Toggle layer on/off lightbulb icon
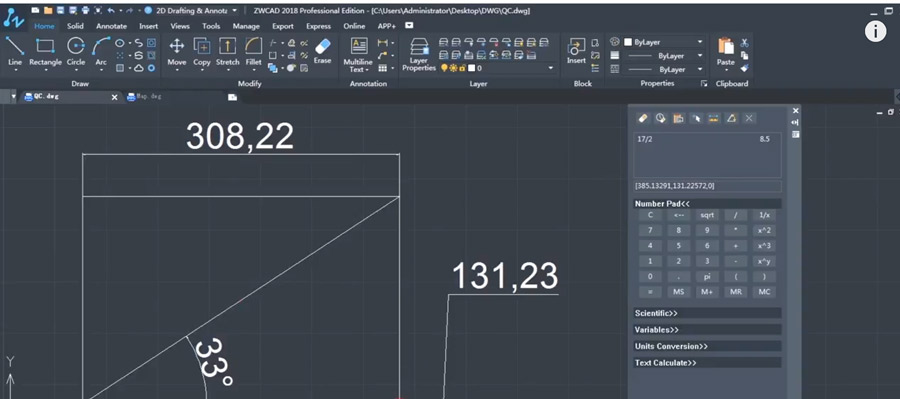Screen dimensions: 900x399 [444, 68]
